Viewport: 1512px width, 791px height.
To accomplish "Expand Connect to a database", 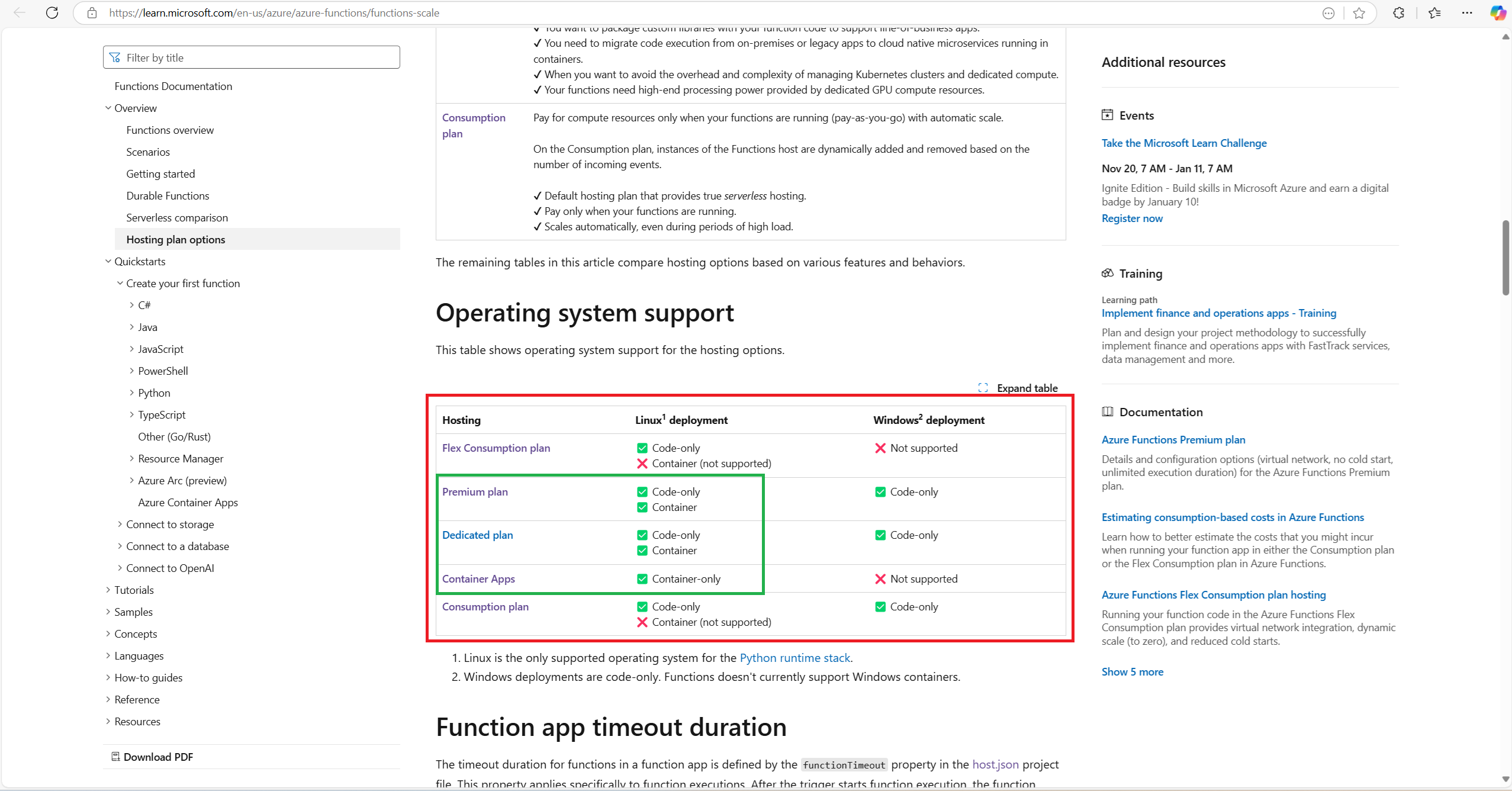I will [120, 546].
